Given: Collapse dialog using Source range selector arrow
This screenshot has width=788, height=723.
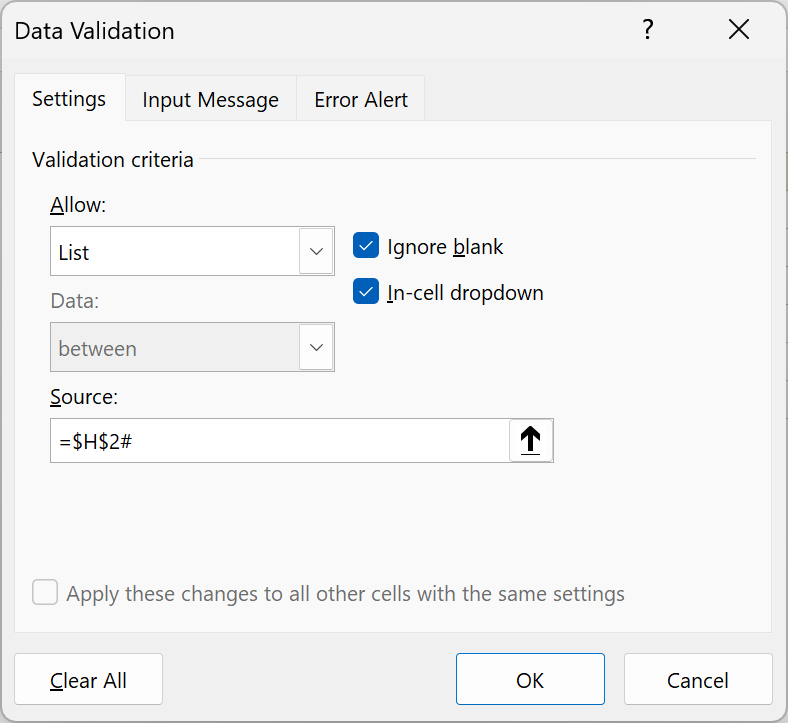Looking at the screenshot, I should coord(531,440).
